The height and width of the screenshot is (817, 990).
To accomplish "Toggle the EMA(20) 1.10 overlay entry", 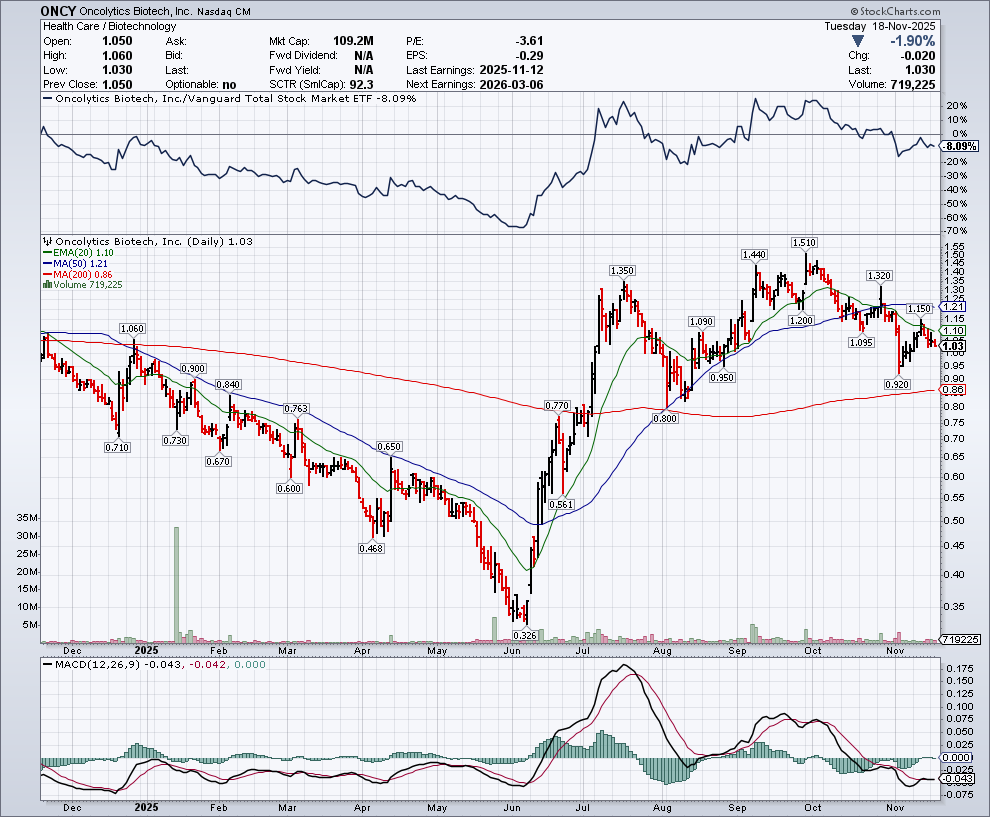I will click(x=77, y=253).
